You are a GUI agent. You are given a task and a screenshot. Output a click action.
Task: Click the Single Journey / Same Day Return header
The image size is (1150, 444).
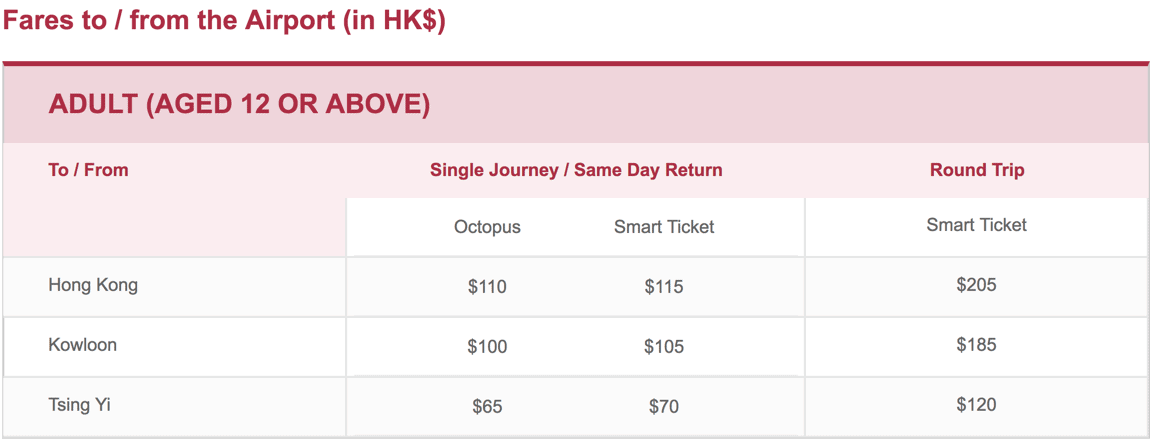click(576, 170)
